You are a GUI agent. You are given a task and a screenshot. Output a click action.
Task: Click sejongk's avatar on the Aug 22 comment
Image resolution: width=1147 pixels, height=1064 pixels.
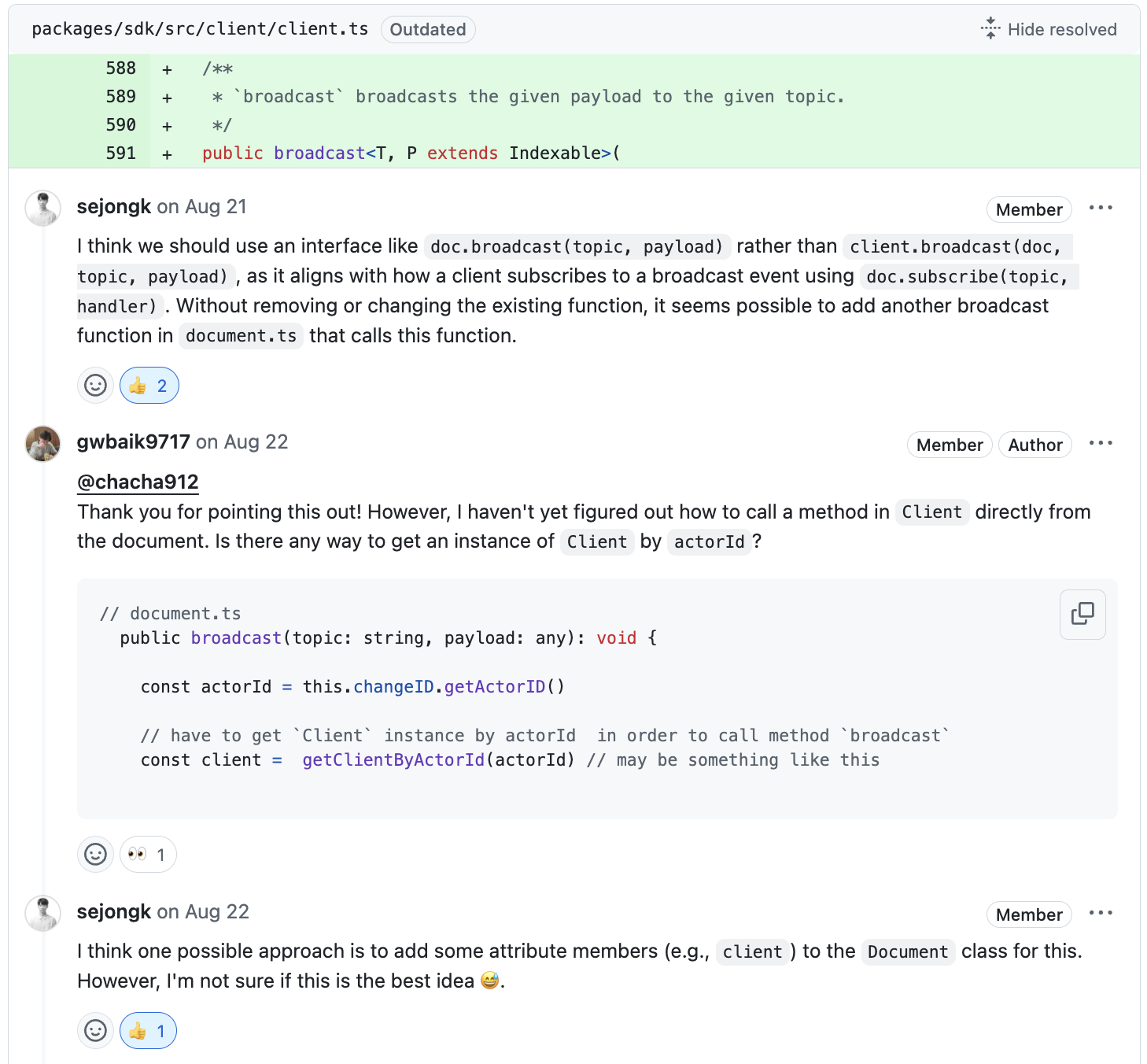pos(43,914)
